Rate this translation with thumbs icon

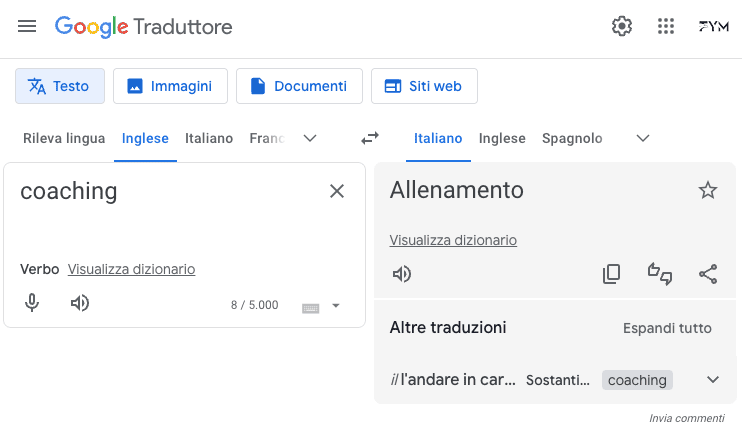click(x=660, y=274)
